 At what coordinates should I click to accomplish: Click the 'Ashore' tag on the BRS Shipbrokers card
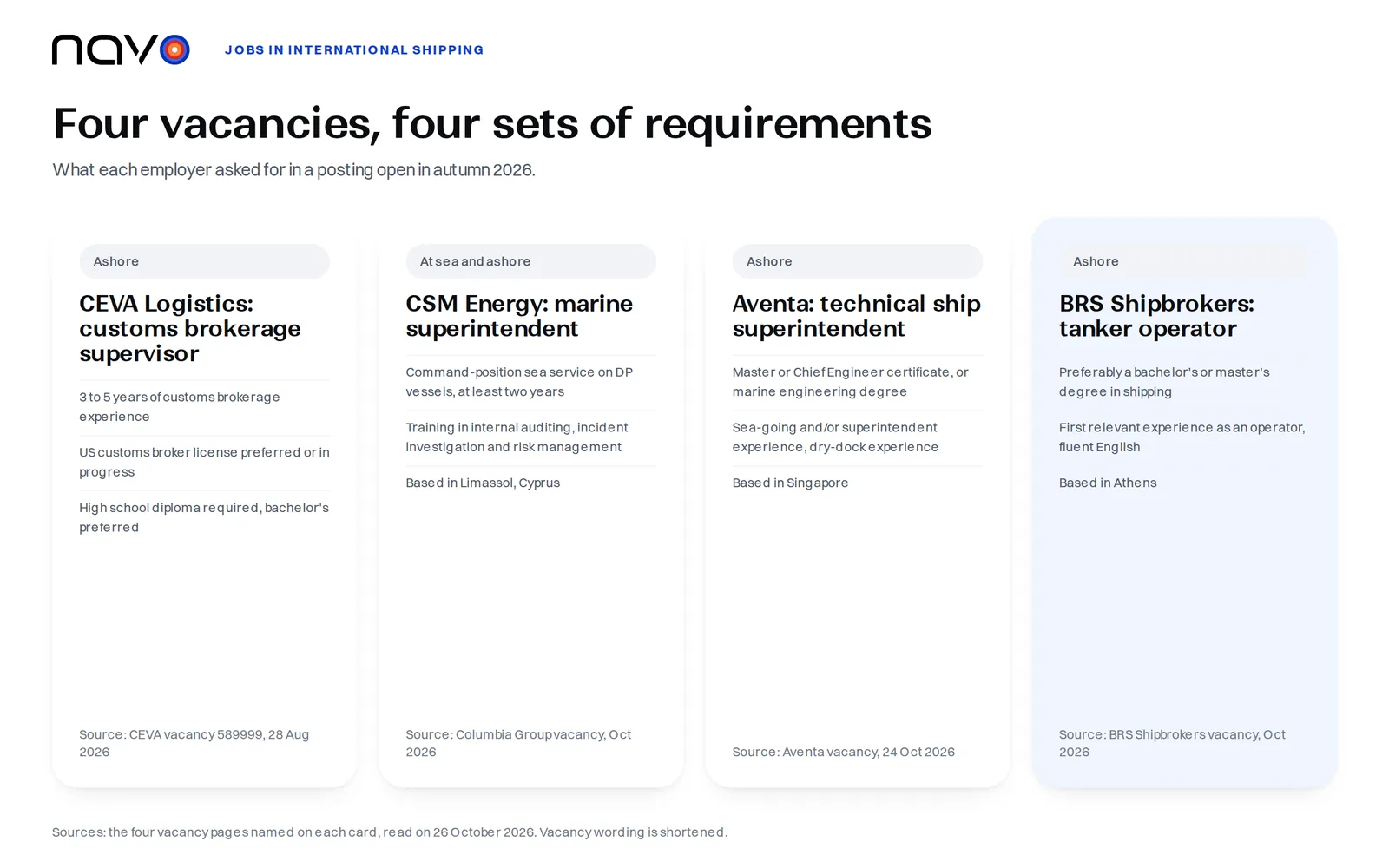click(1183, 261)
